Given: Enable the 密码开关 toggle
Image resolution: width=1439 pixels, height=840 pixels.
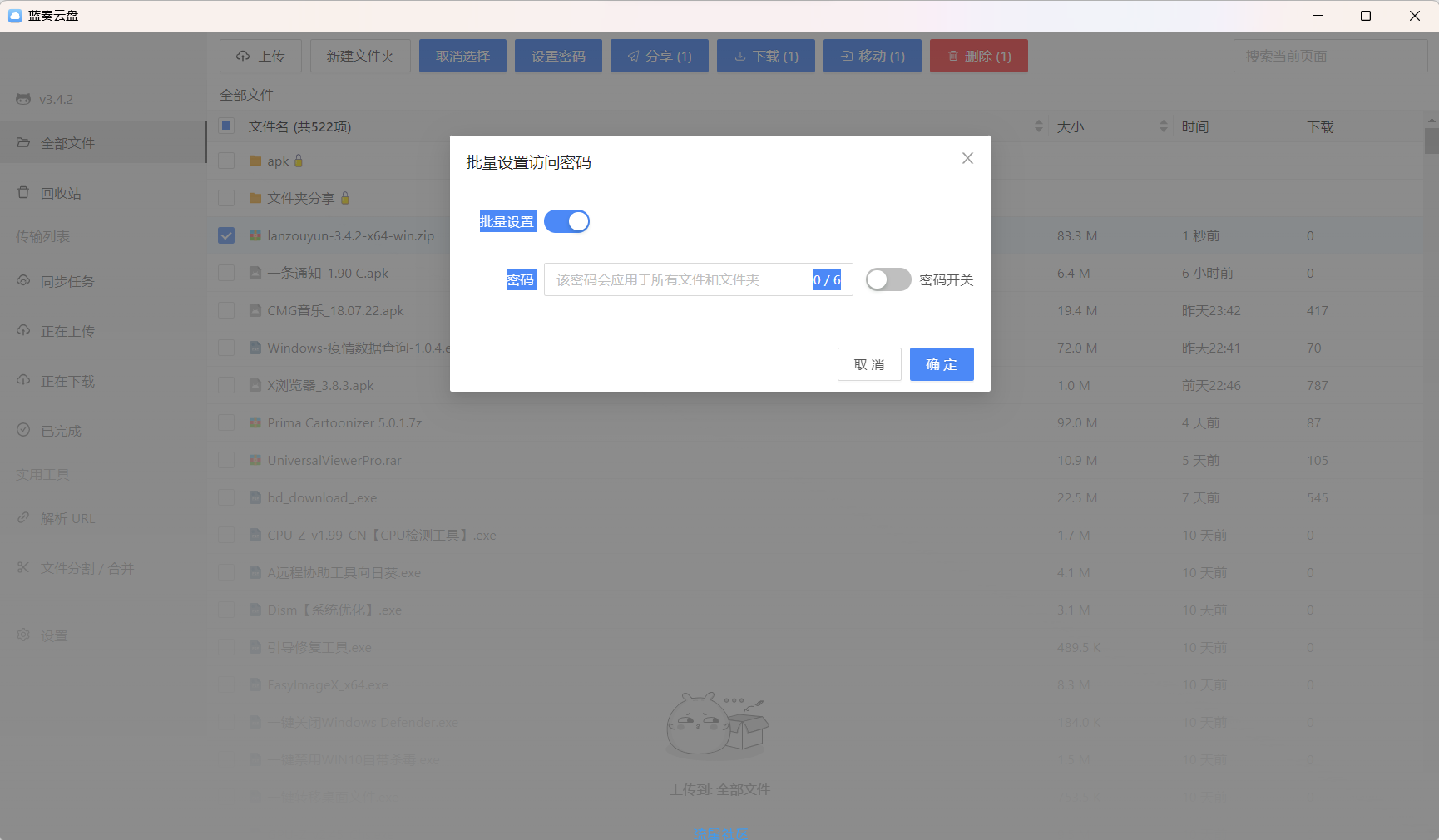Looking at the screenshot, I should [888, 279].
